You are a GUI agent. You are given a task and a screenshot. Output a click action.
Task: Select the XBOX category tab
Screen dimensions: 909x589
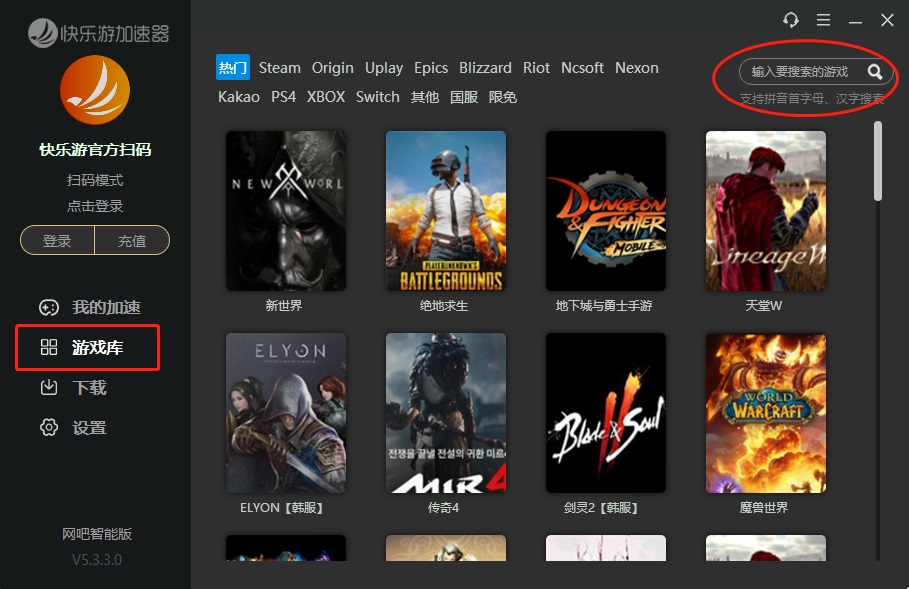(x=326, y=97)
